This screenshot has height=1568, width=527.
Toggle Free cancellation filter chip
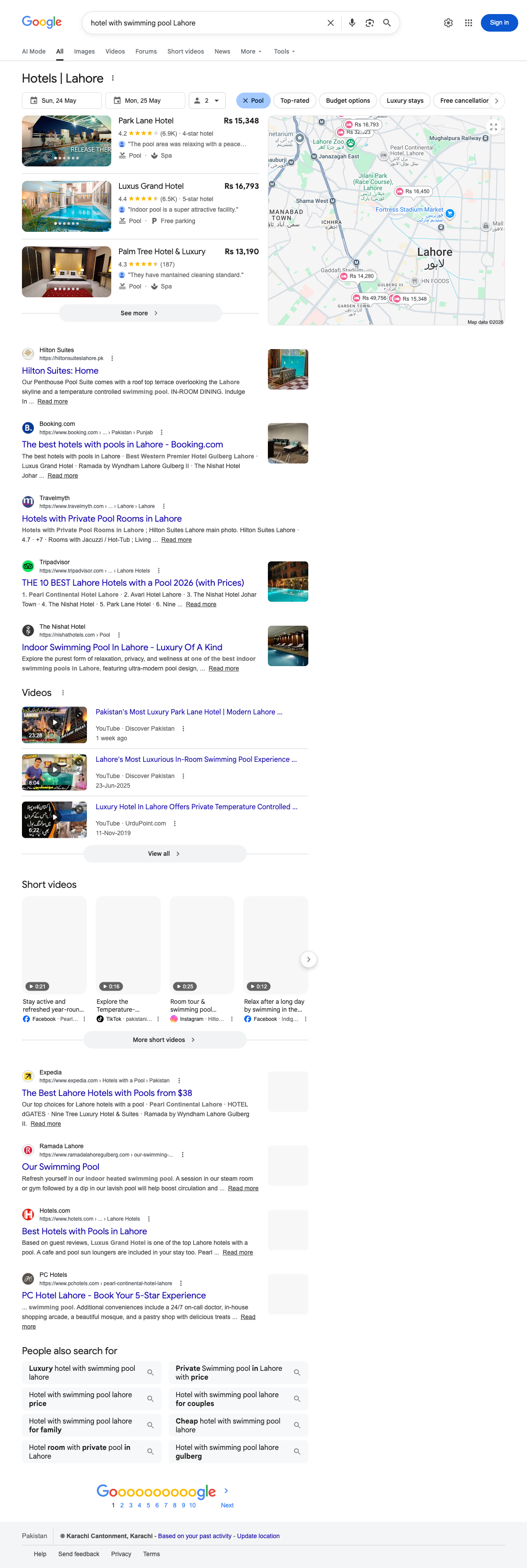(x=464, y=101)
